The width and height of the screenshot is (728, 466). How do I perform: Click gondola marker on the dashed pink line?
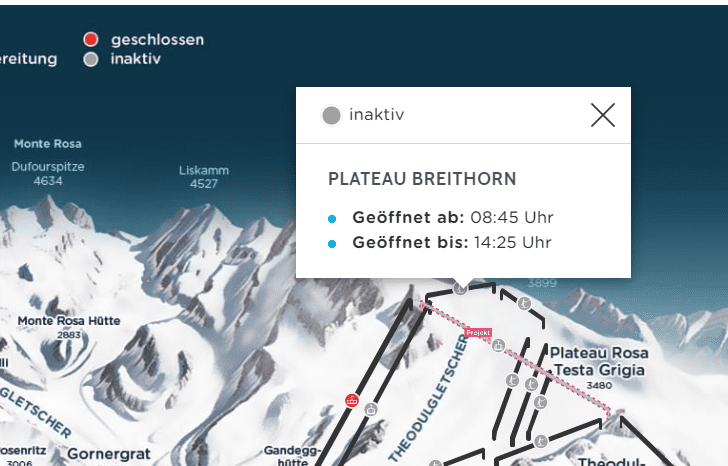(x=498, y=346)
